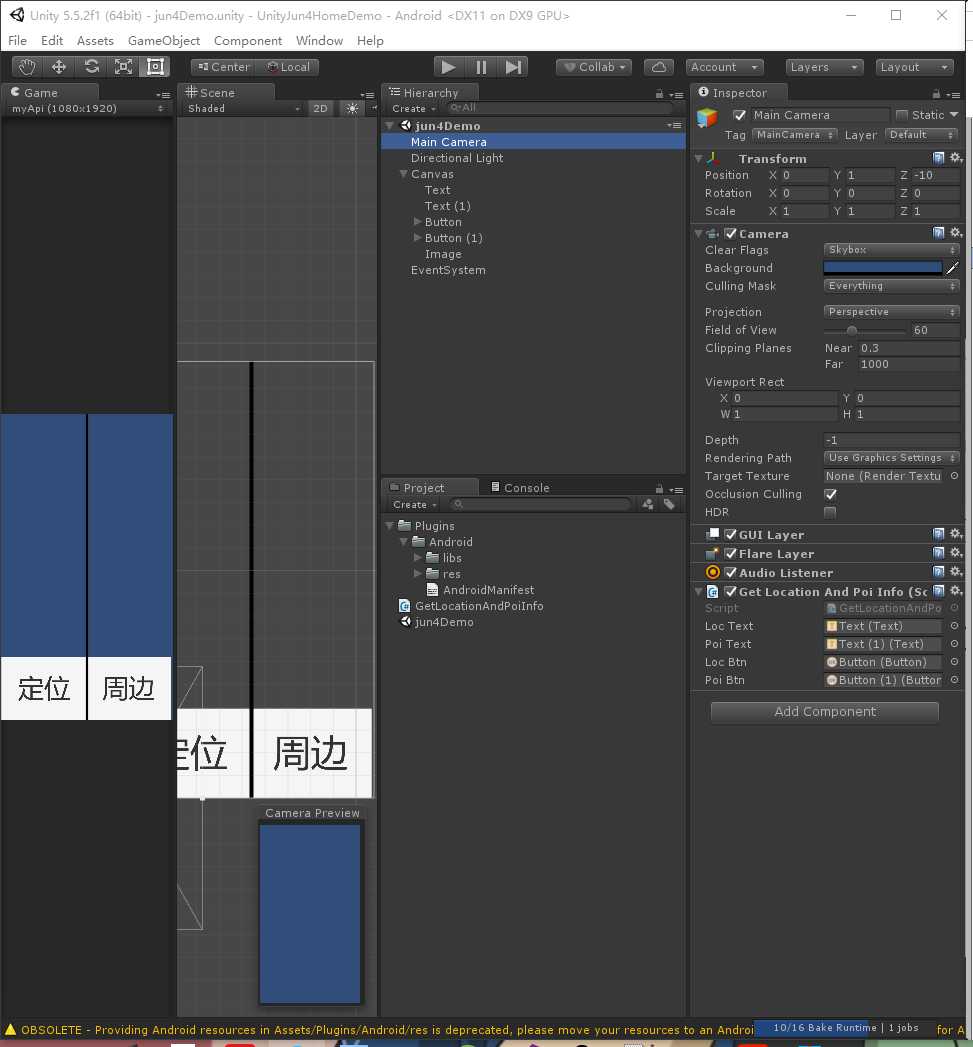Toggle Local handle rotation button
The height and width of the screenshot is (1047, 973).
pos(288,67)
